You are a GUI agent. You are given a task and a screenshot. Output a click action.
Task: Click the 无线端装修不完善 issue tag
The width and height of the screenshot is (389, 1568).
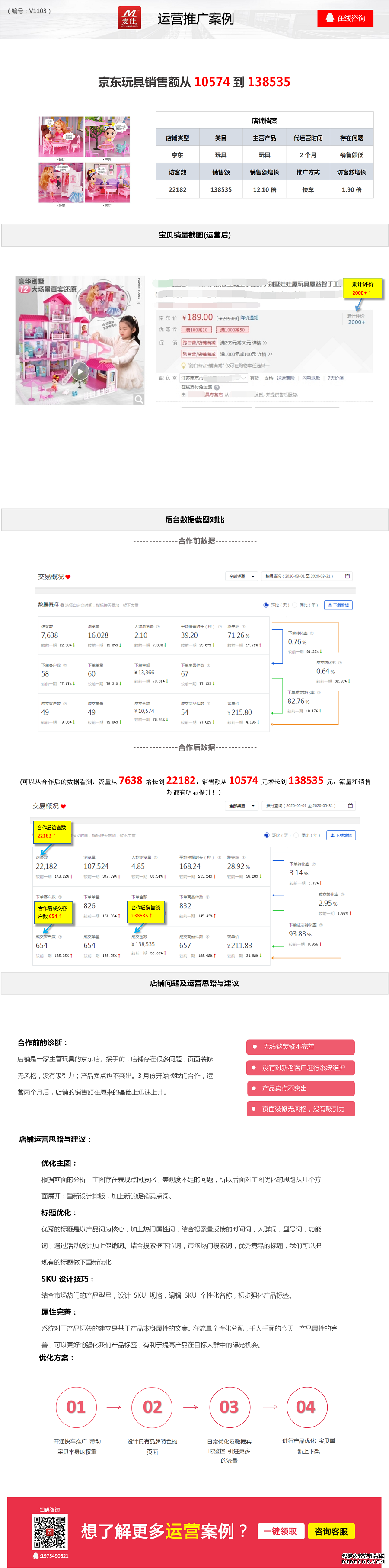tap(300, 1046)
